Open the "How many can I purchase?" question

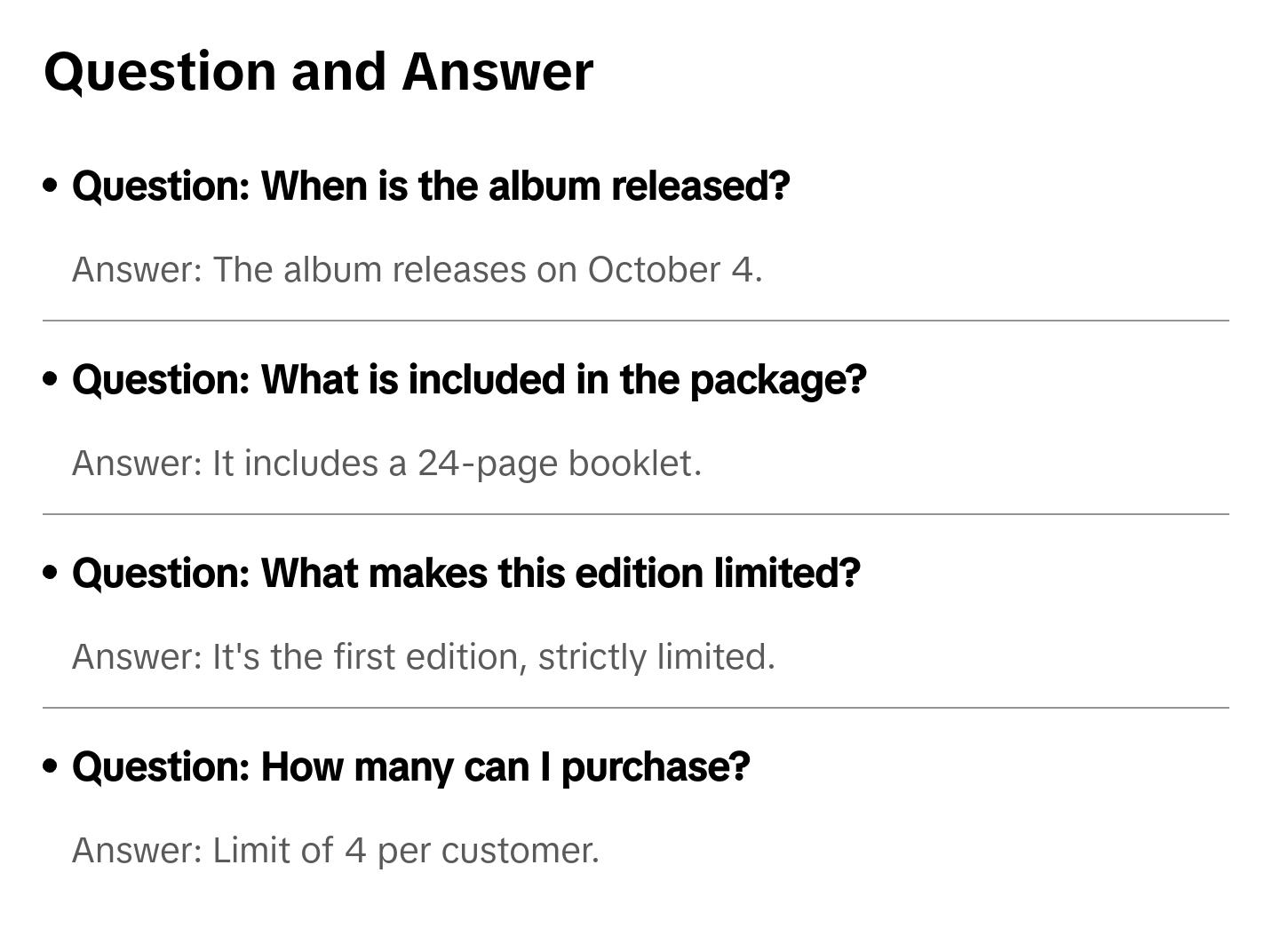click(411, 767)
